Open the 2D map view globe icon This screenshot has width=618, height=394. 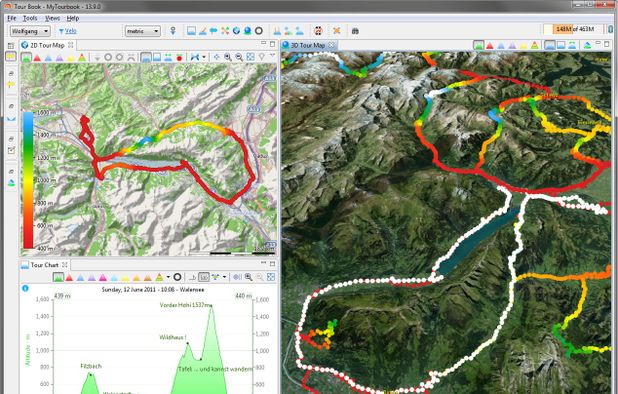(x=236, y=31)
